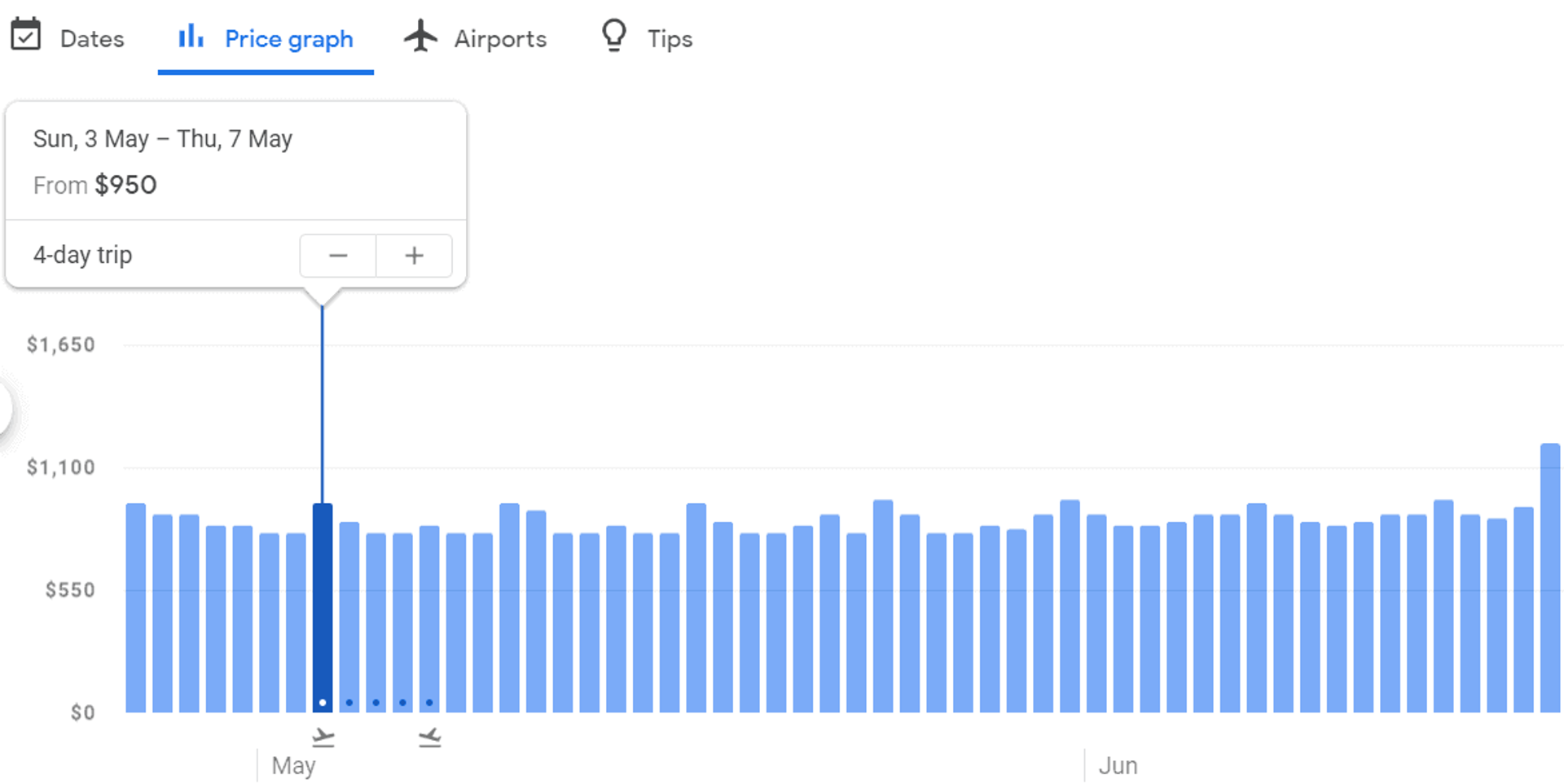Click the Airports airplane icon
The height and width of the screenshot is (784, 1564).
[420, 36]
